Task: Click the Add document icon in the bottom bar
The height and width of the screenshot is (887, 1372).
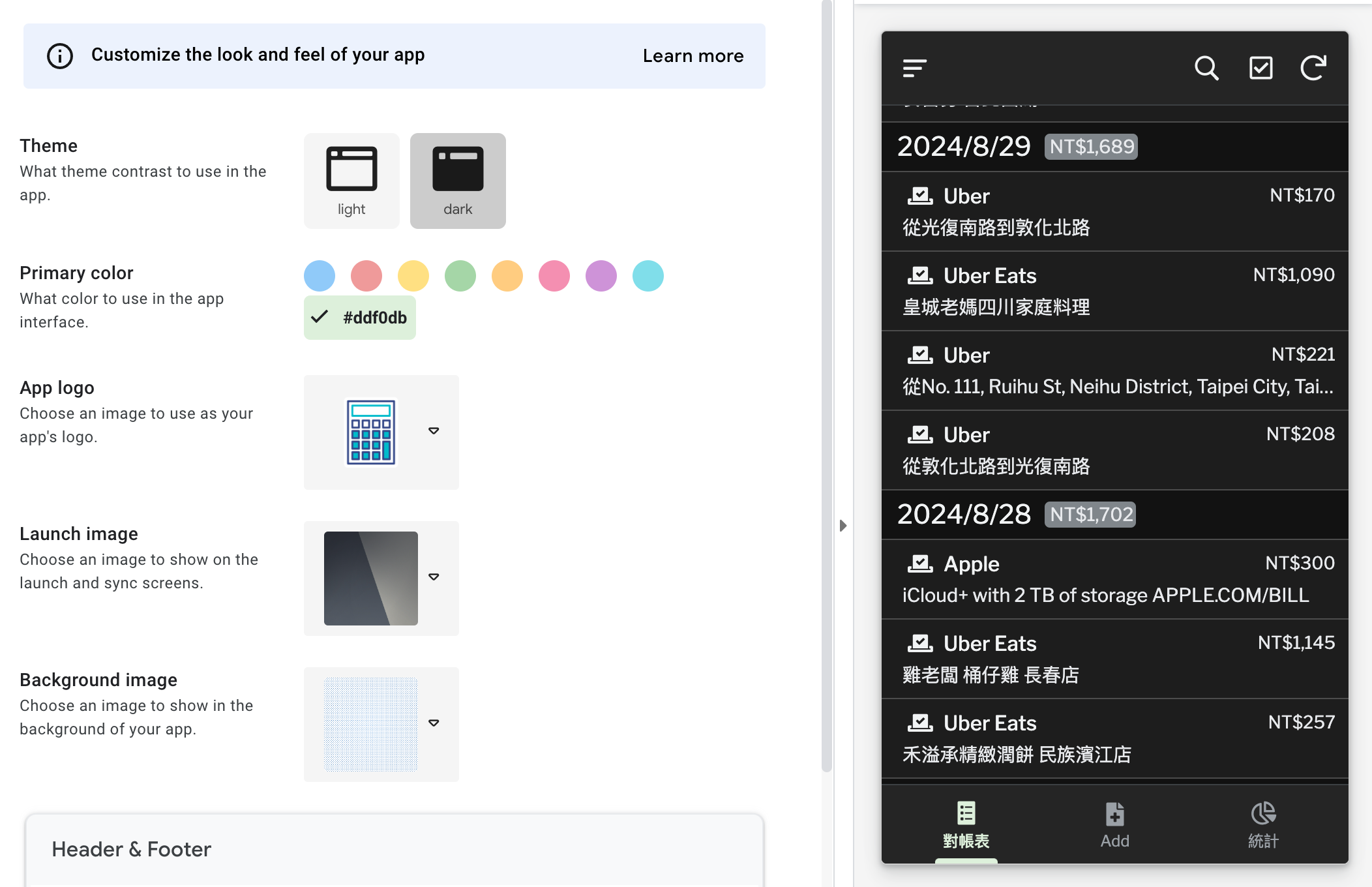Action: (1114, 814)
